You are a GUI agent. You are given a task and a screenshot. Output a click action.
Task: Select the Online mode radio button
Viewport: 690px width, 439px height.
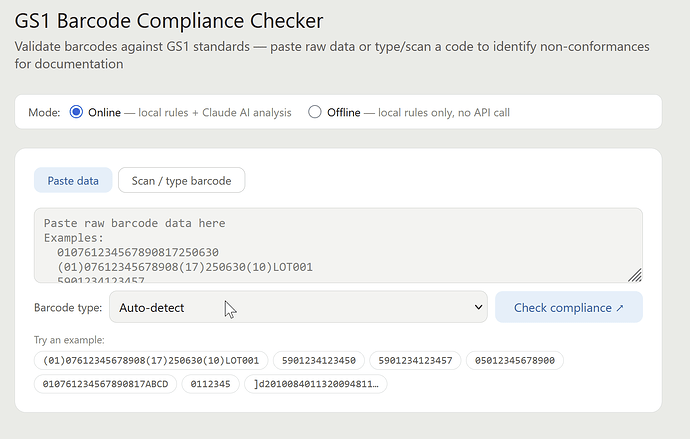[76, 112]
